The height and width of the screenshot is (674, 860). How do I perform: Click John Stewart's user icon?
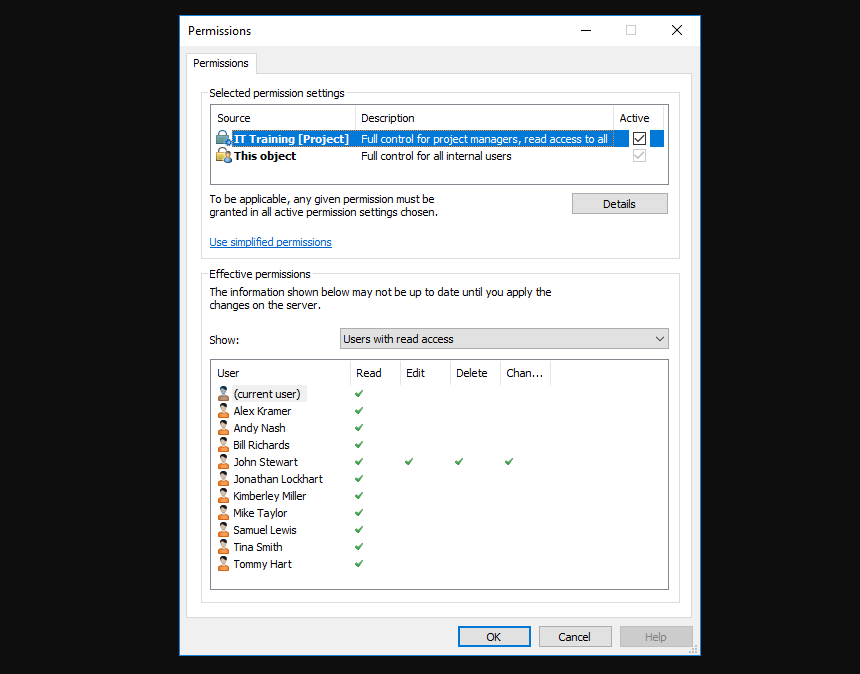(223, 461)
